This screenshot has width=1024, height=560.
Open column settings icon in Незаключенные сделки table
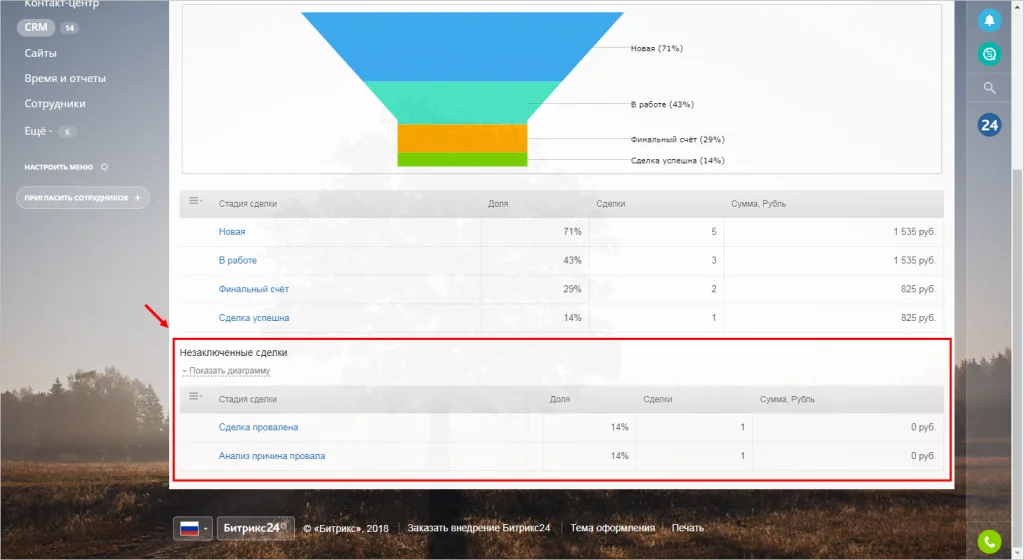click(195, 396)
